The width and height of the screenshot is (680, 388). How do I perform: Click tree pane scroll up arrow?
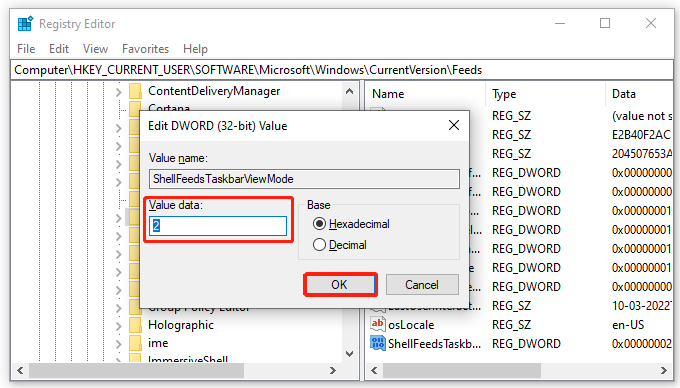[350, 91]
